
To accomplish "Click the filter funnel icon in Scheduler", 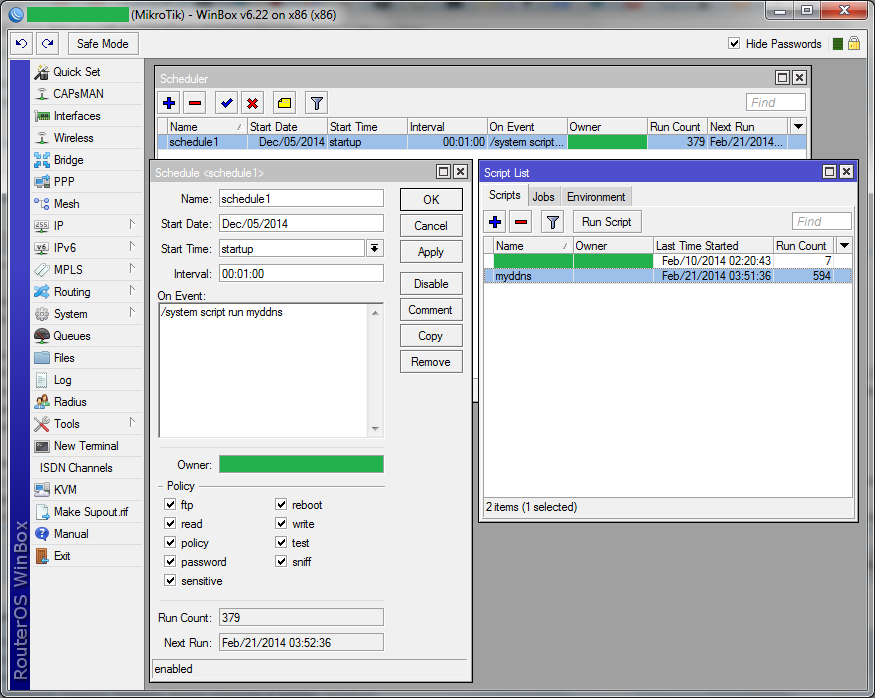I will pos(316,103).
